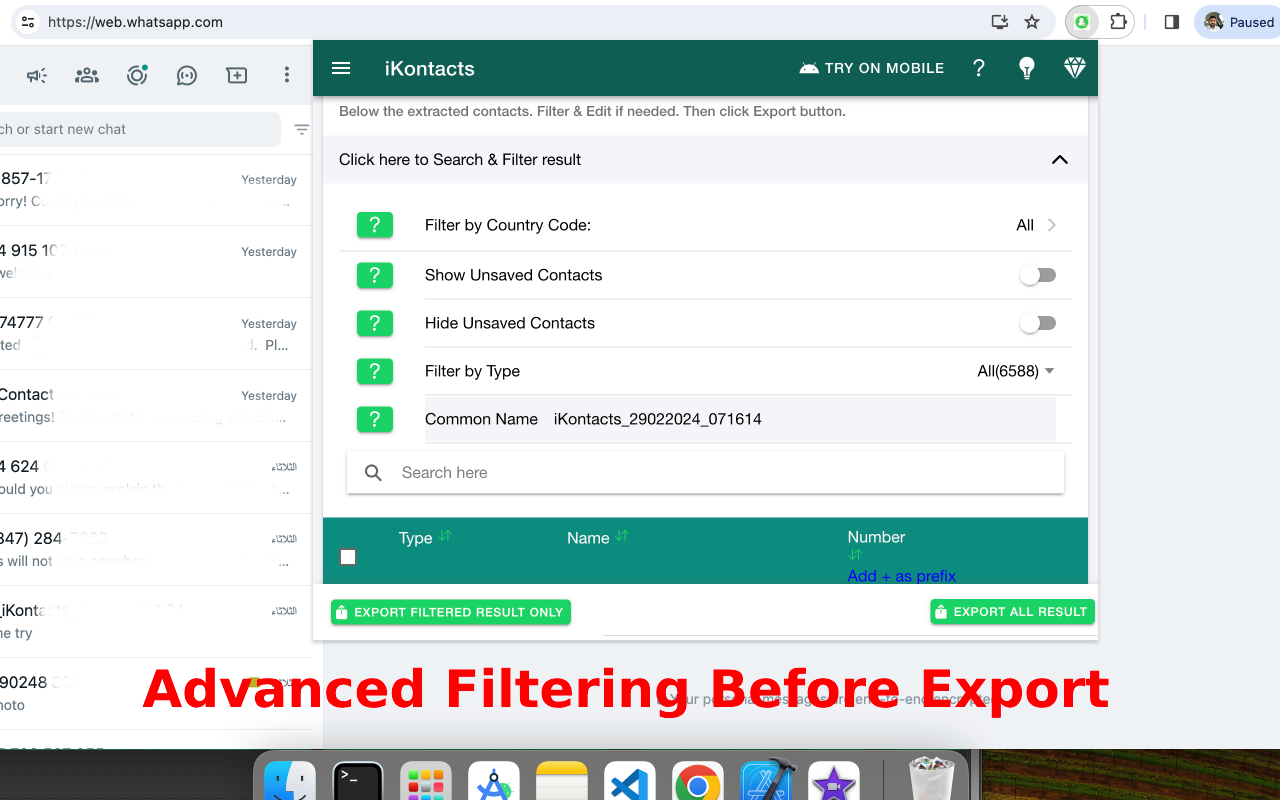The height and width of the screenshot is (800, 1280).
Task: Open the iKontacts hamburger menu
Action: coord(341,68)
